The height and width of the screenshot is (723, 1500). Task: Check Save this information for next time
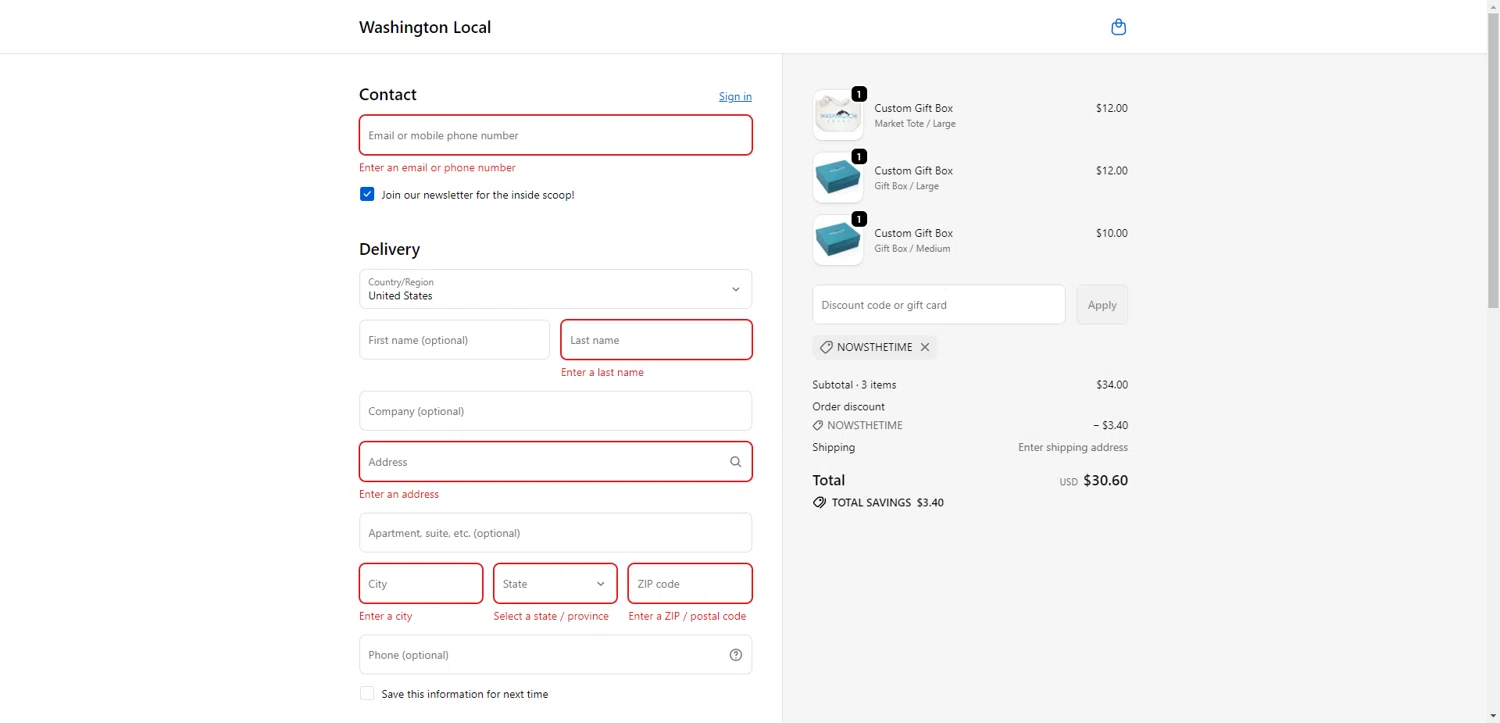tap(367, 693)
